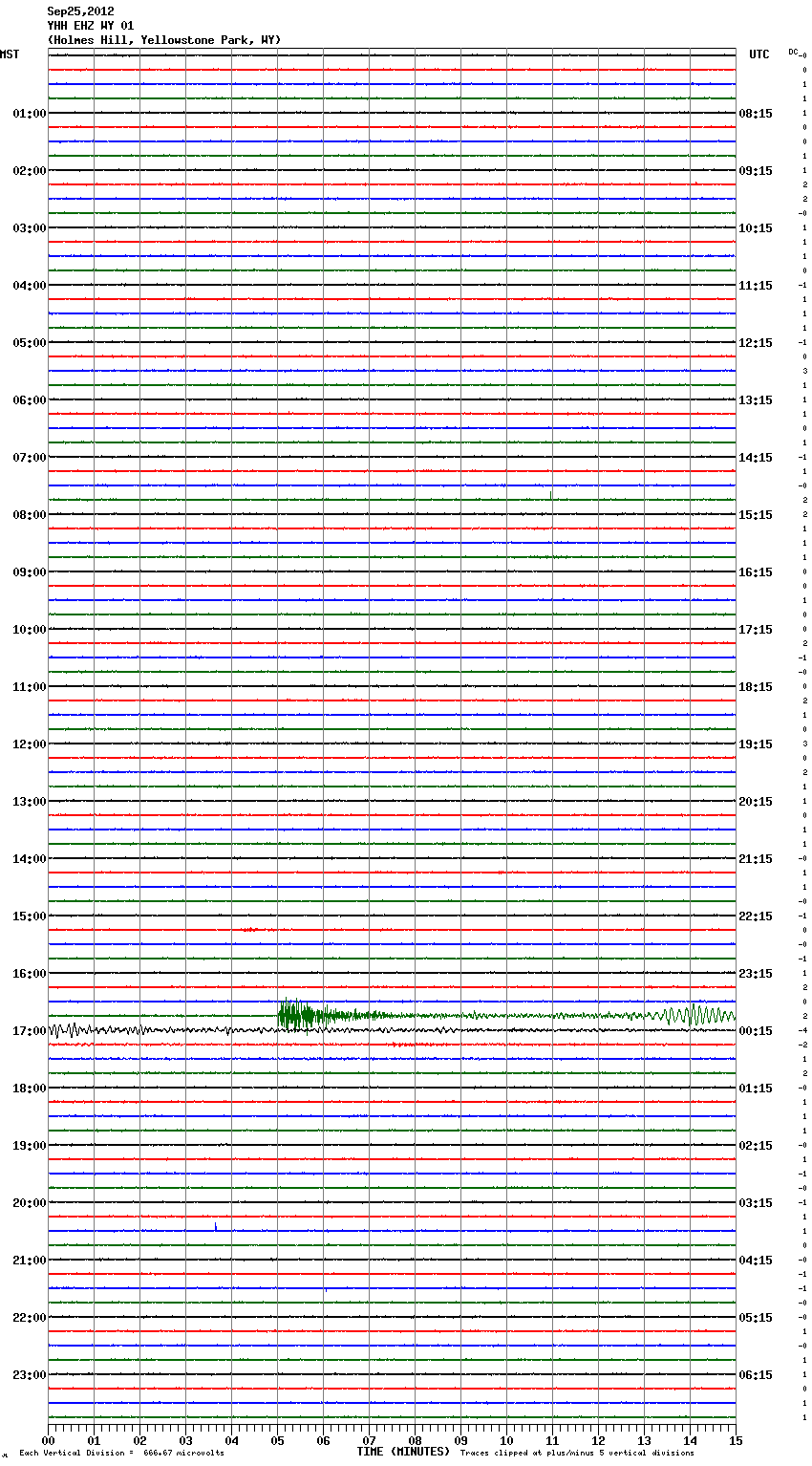Click the blue spike after 20:00
Viewport: 812px width, 1466px height.
(x=216, y=1227)
